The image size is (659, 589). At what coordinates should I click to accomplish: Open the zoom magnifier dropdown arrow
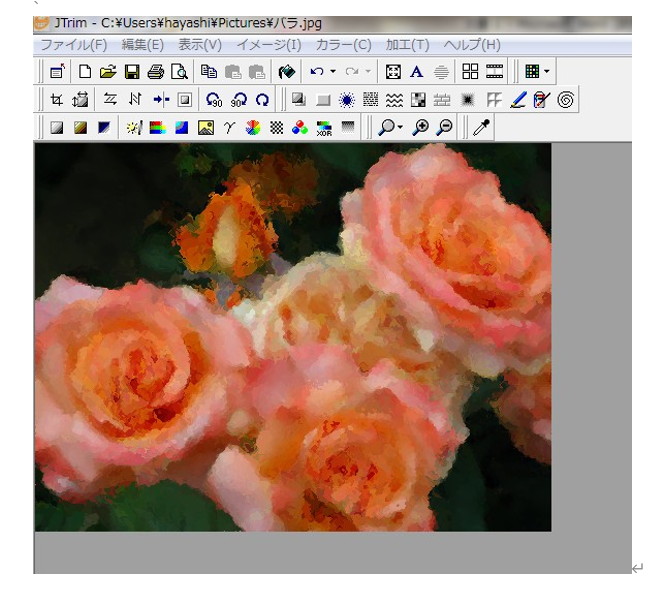pyautogui.click(x=400, y=128)
